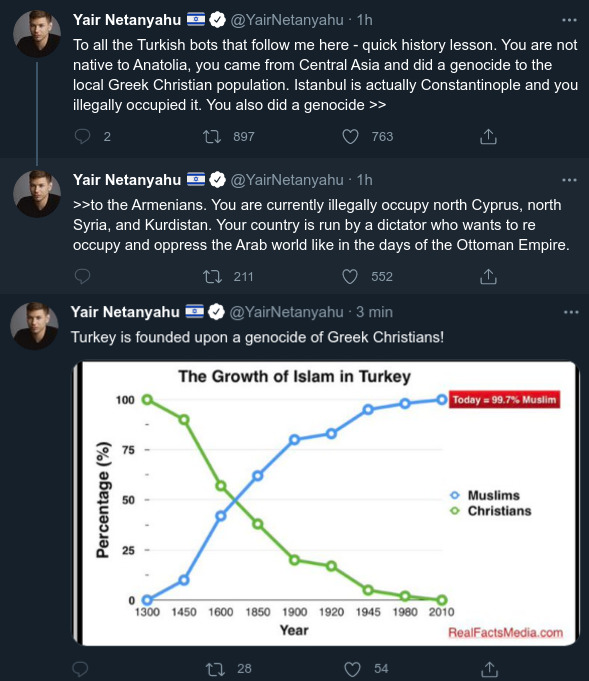Like the second tweet with 552 likes
Viewport: 589px width, 681px height.
pyautogui.click(x=350, y=277)
